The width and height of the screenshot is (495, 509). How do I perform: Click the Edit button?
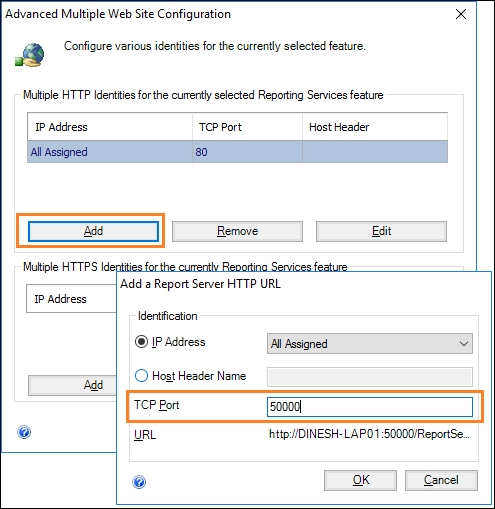point(381,231)
